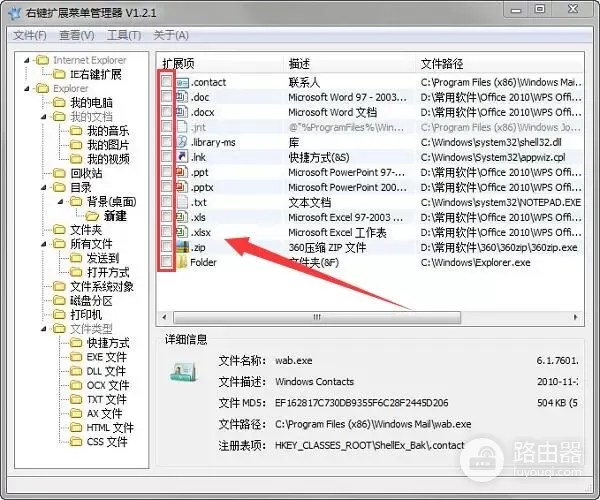Click the 回收站 folder icon
The height and width of the screenshot is (500, 600).
[59, 173]
